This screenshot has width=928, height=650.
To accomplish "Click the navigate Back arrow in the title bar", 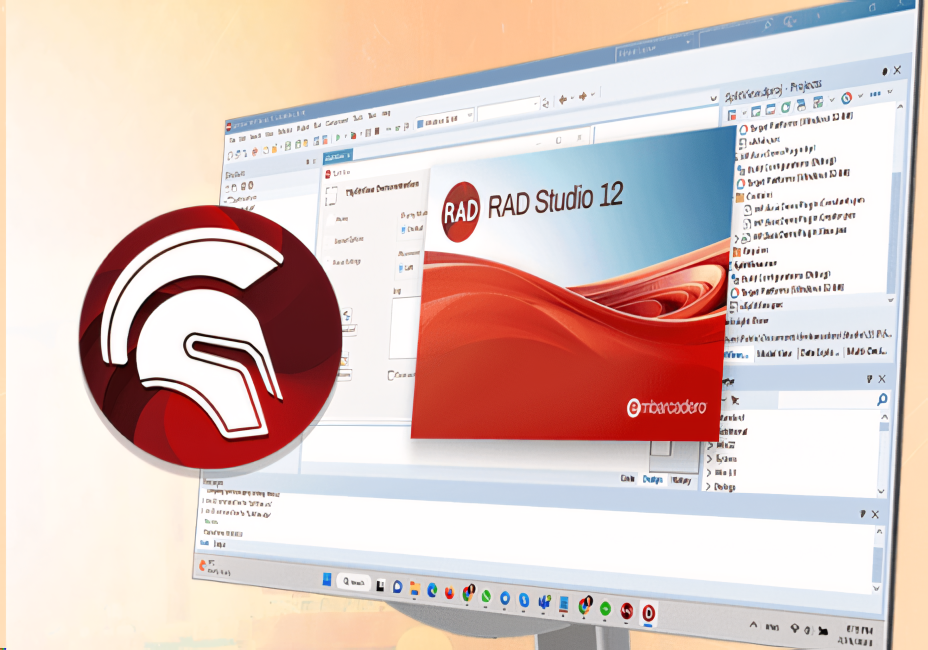I will pyautogui.click(x=562, y=99).
